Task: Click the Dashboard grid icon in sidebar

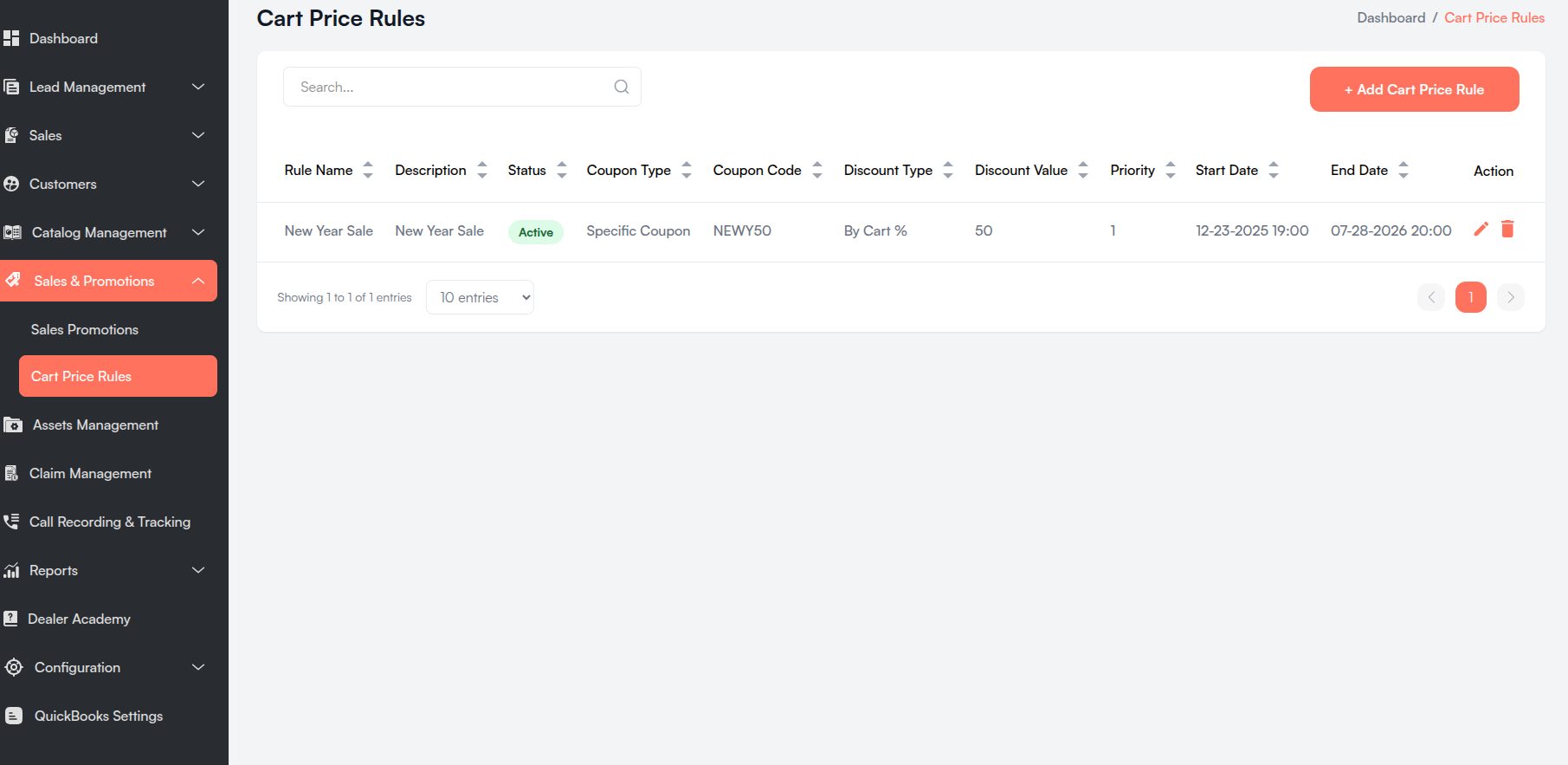Action: click(x=11, y=38)
